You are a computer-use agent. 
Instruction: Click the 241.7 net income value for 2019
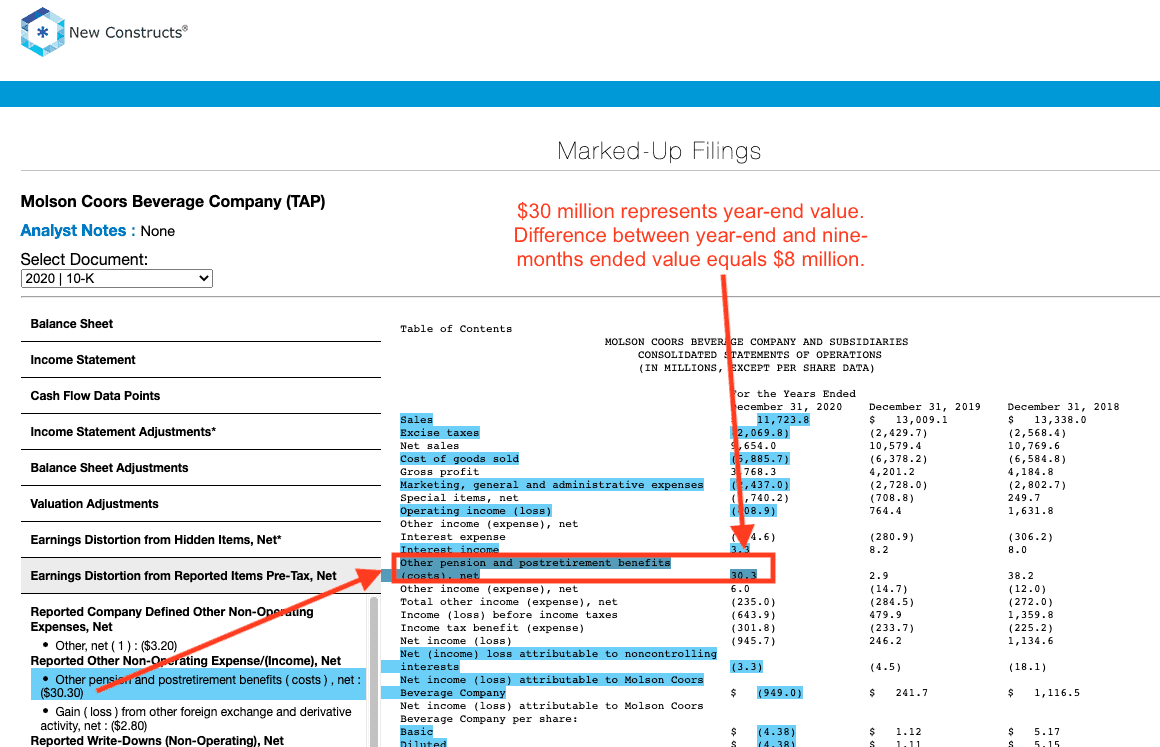point(911,693)
